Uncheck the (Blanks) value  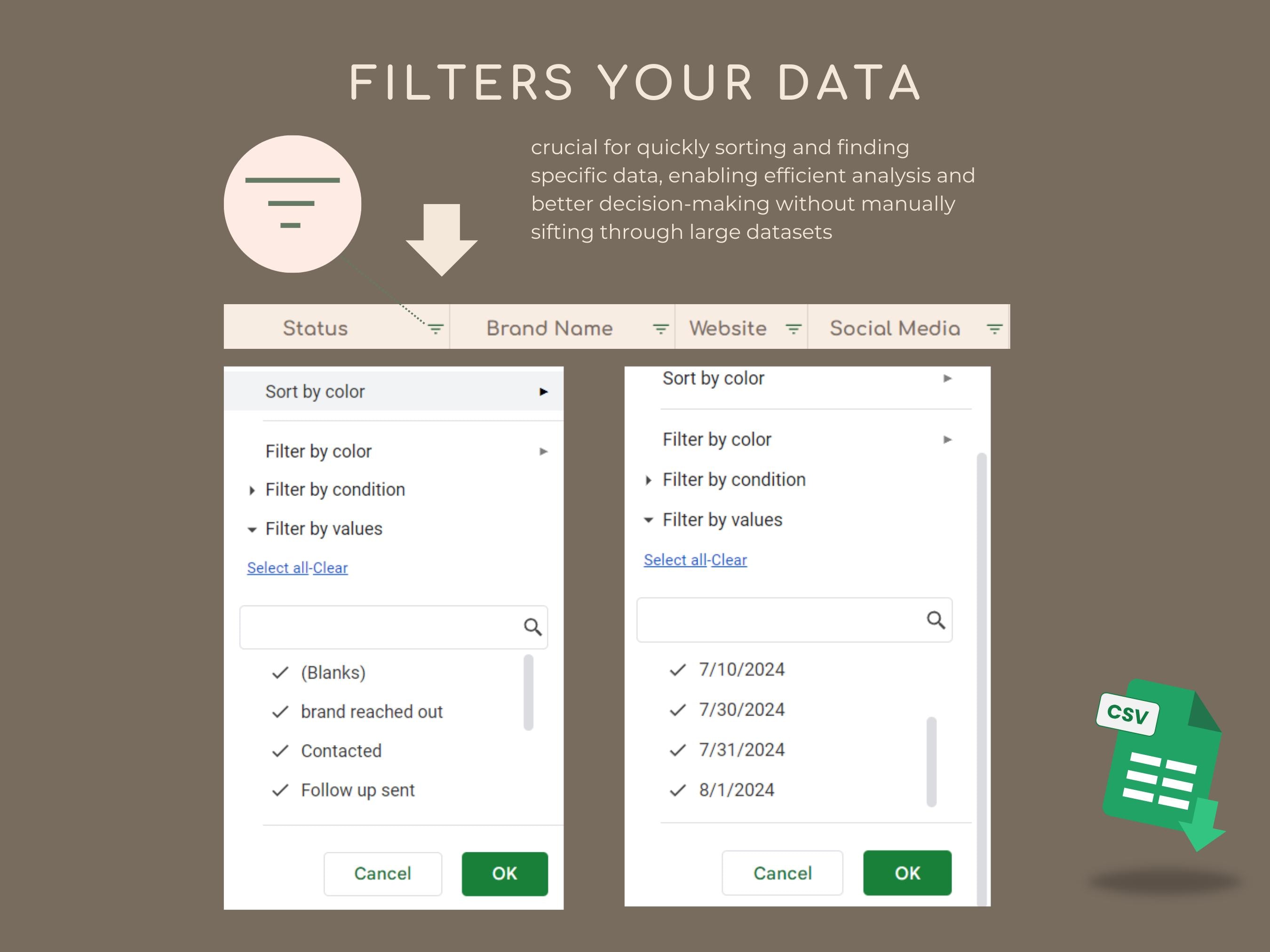click(x=279, y=672)
